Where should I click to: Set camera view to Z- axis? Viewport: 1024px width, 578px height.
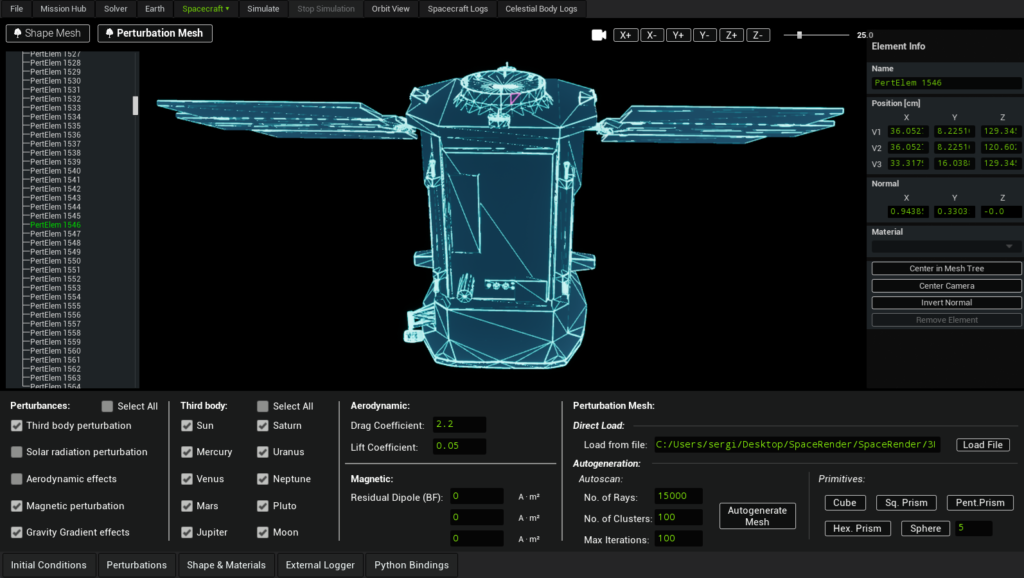(757, 35)
